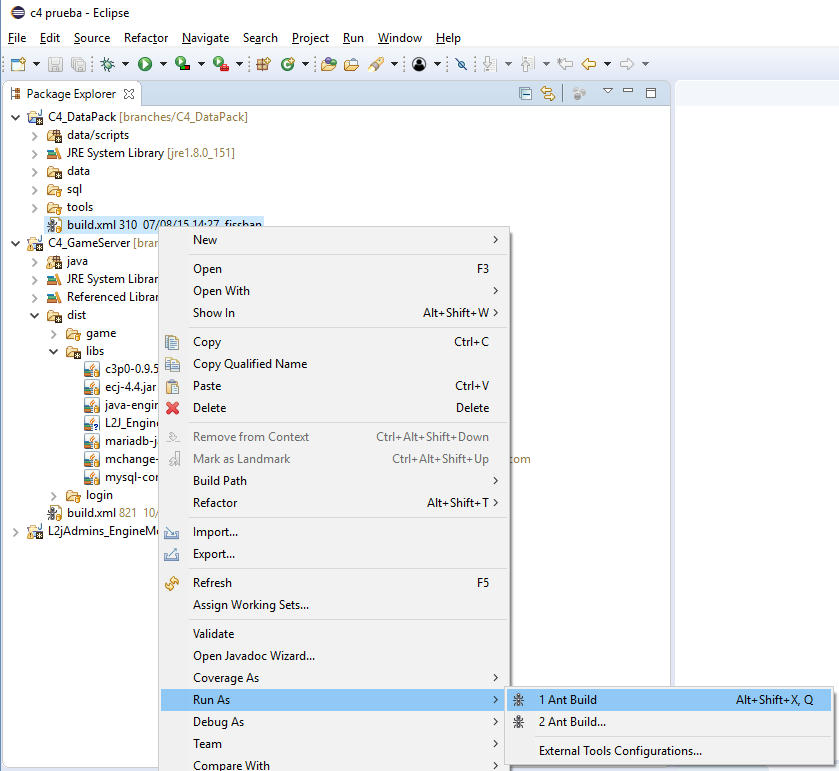
Task: Click the Save toolbar icon
Action: pyautogui.click(x=55, y=64)
